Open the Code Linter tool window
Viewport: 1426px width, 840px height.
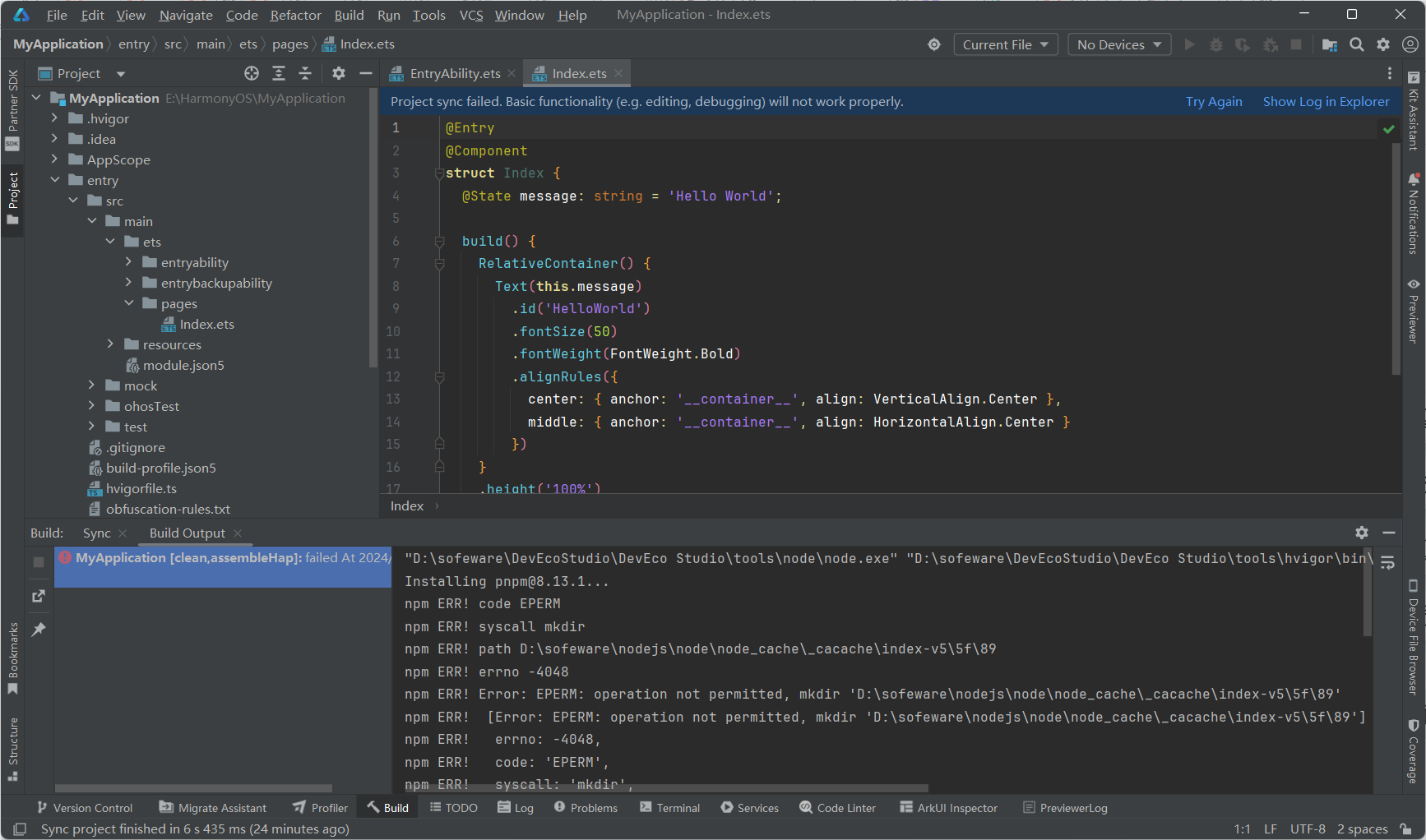coord(837,808)
